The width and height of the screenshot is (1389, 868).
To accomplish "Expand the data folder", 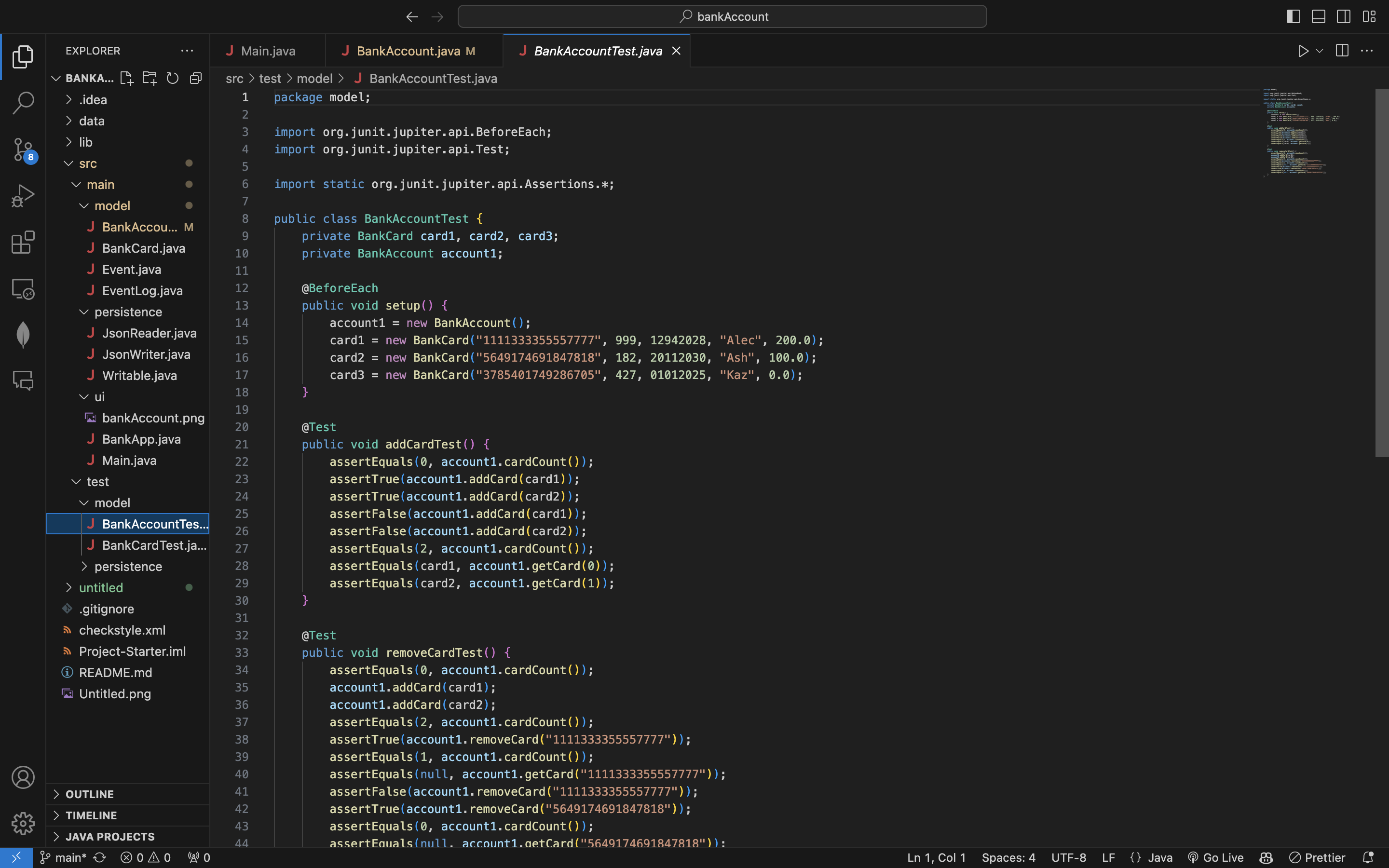I will 127,121.
